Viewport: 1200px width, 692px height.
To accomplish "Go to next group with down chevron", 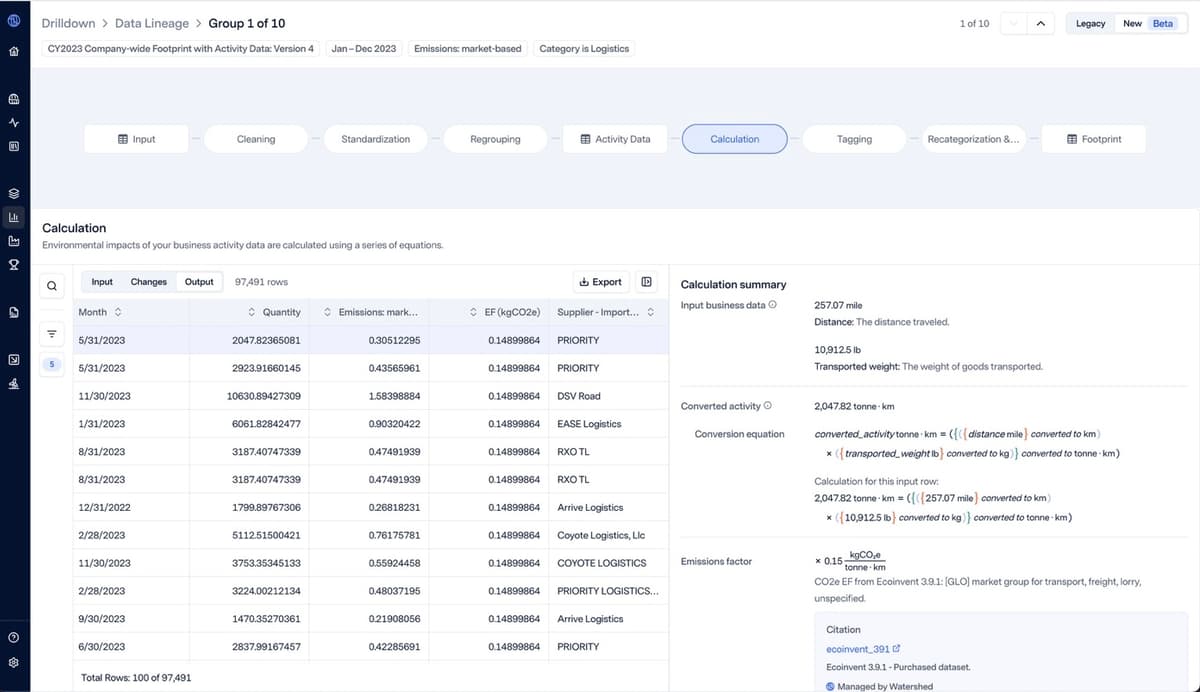I will click(1014, 23).
